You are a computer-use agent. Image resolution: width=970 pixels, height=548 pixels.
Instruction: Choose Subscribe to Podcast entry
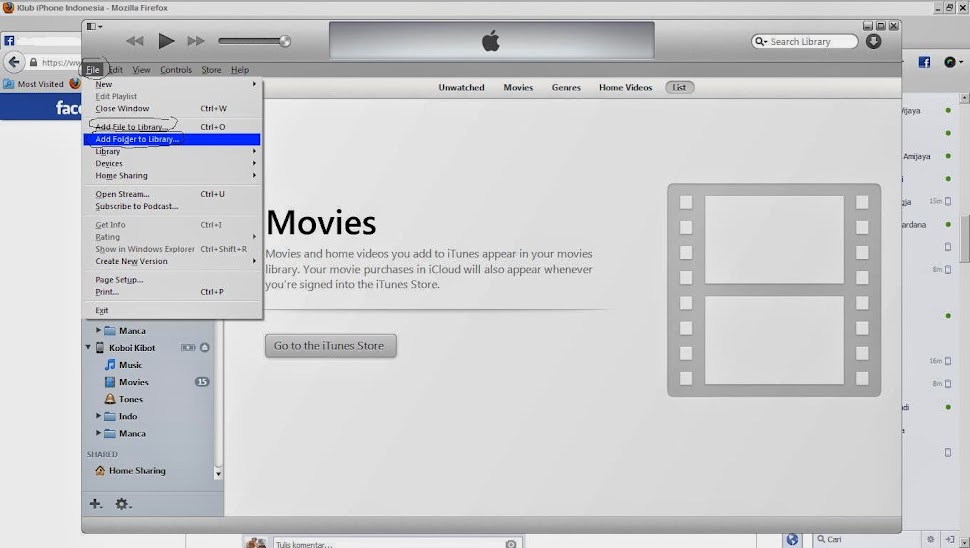coord(172,206)
